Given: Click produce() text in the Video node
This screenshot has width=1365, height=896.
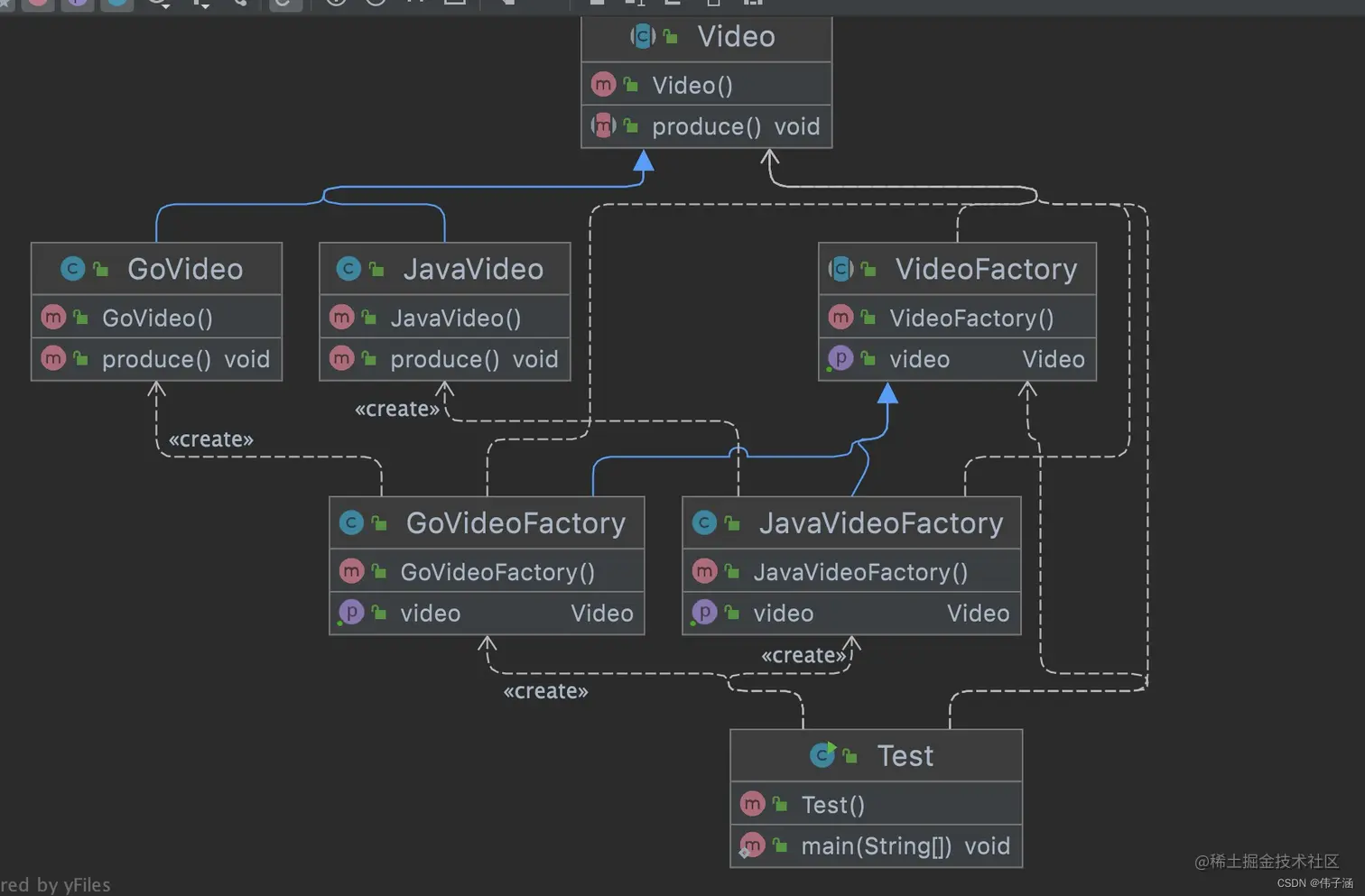Looking at the screenshot, I should 706,126.
